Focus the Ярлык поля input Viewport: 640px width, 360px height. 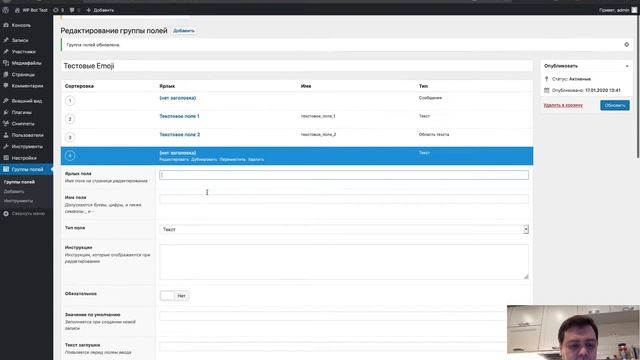pyautogui.click(x=344, y=175)
